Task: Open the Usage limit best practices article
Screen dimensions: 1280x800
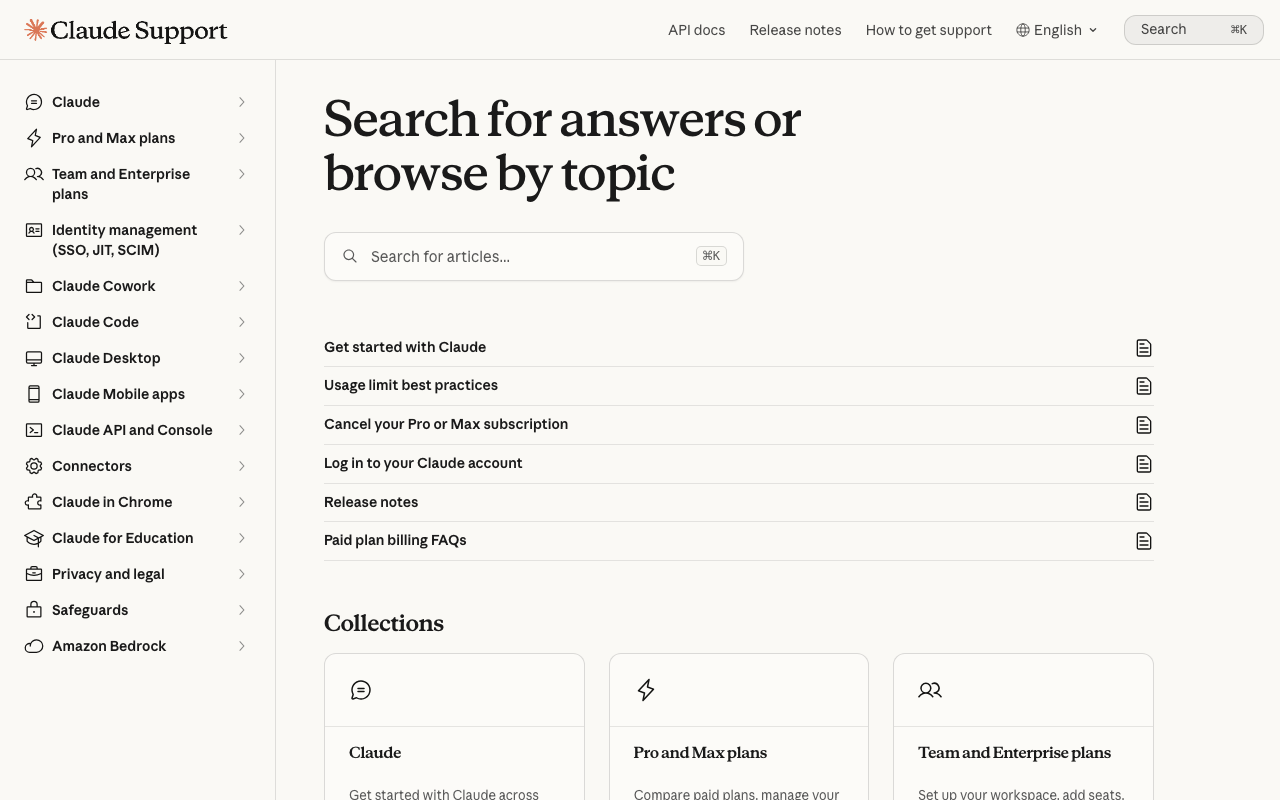Action: point(739,386)
